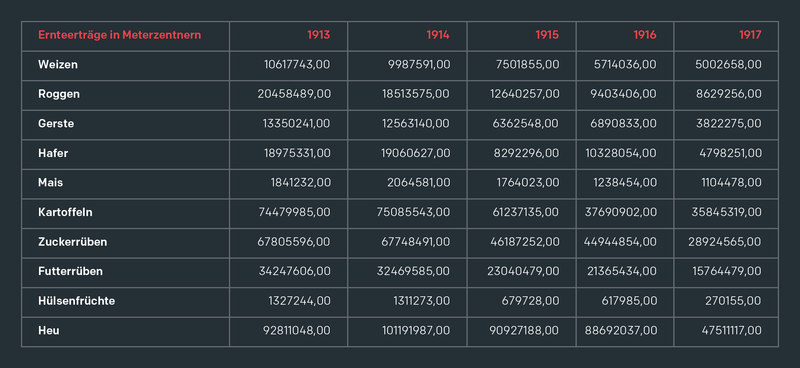Select the 1917 column header
800x368 pixels.
tap(750, 35)
